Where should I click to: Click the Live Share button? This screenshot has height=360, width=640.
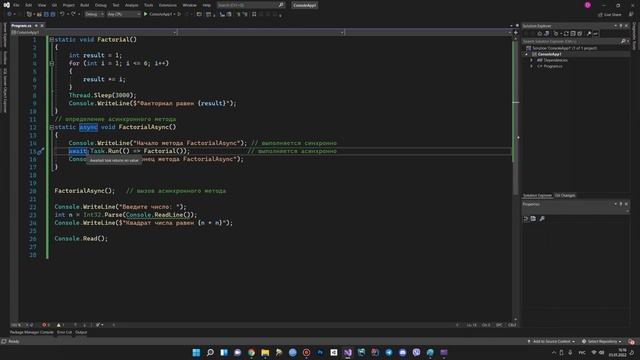610,15
